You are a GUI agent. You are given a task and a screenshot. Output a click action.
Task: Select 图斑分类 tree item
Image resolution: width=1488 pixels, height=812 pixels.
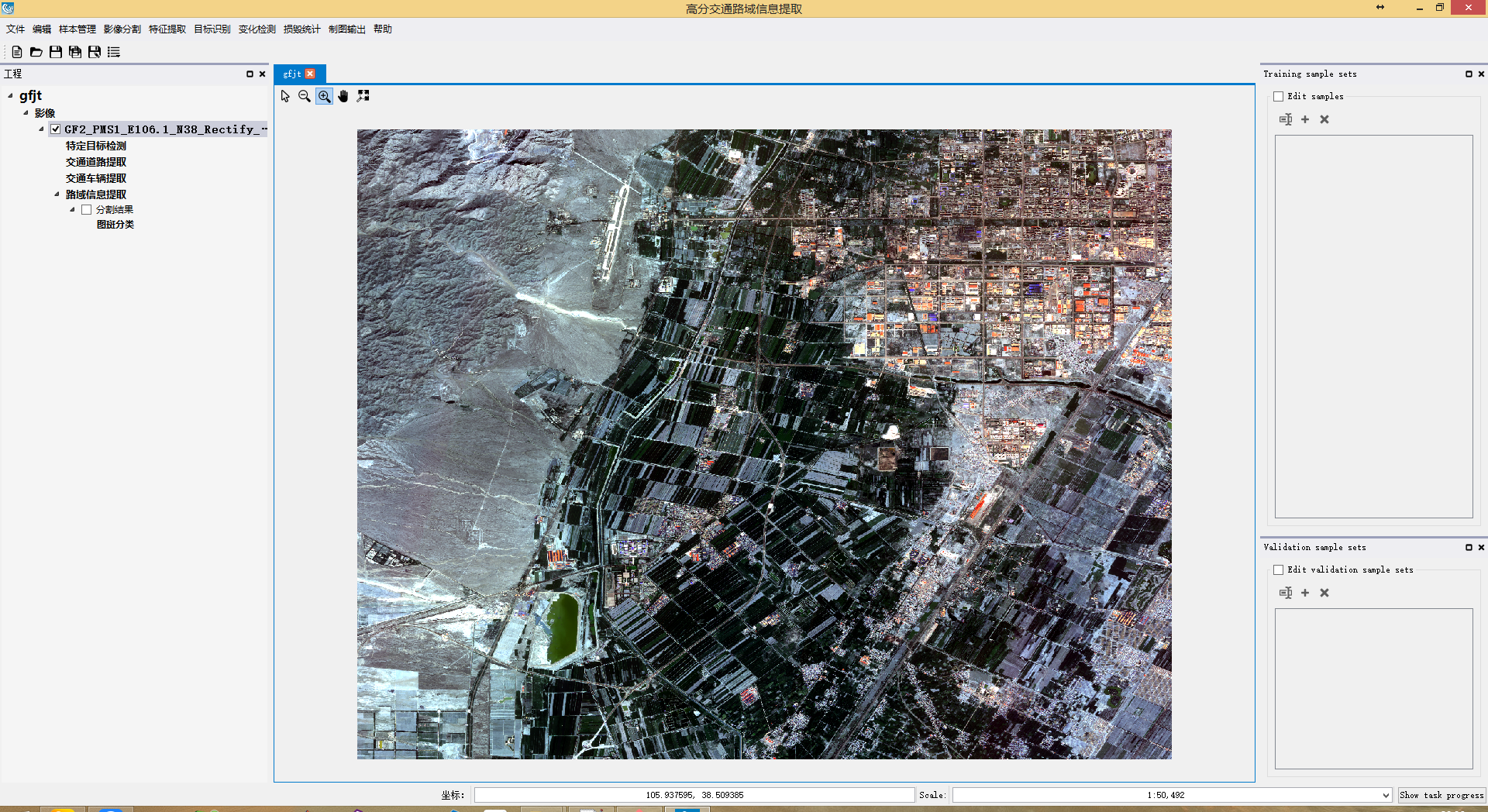[115, 225]
